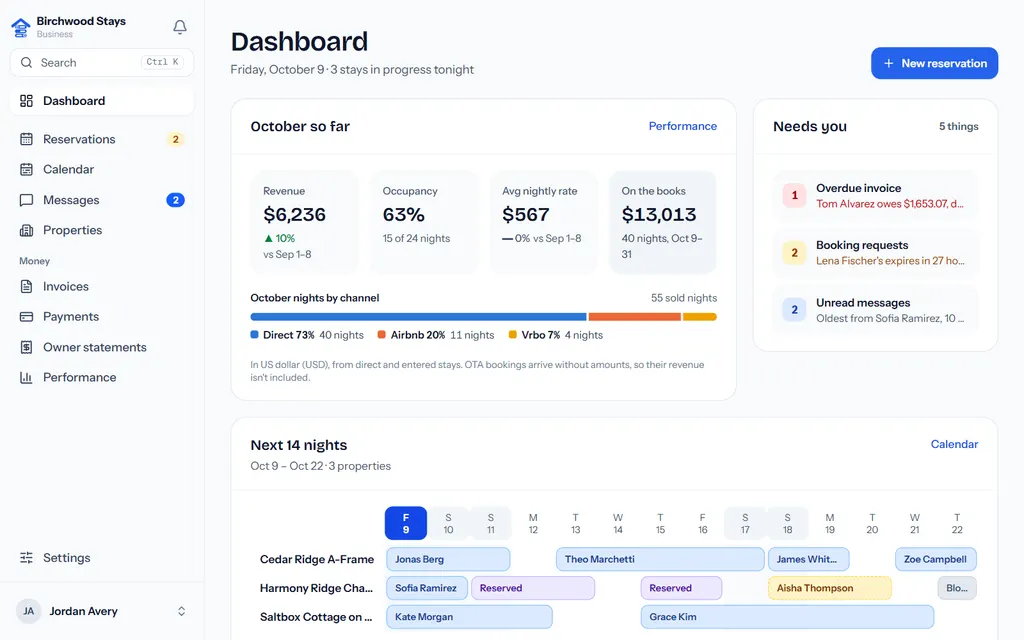
Task: Click Cedar Ridge A-Frame property name
Action: 317,559
